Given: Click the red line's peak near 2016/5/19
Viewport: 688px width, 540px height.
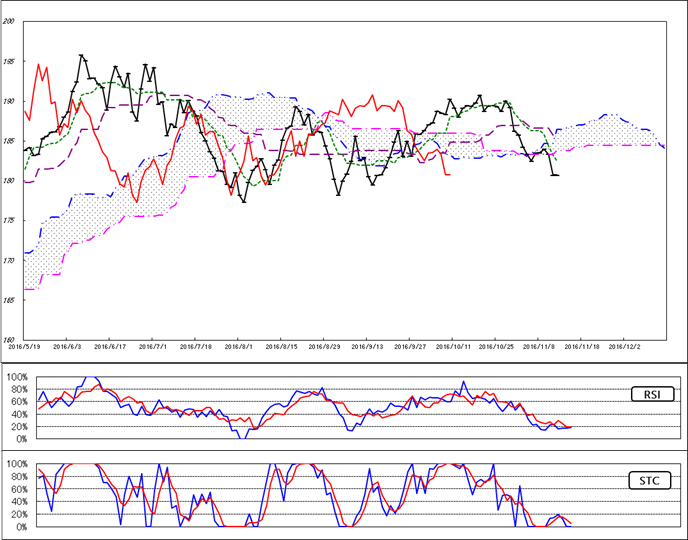Looking at the screenshot, I should tap(39, 65).
